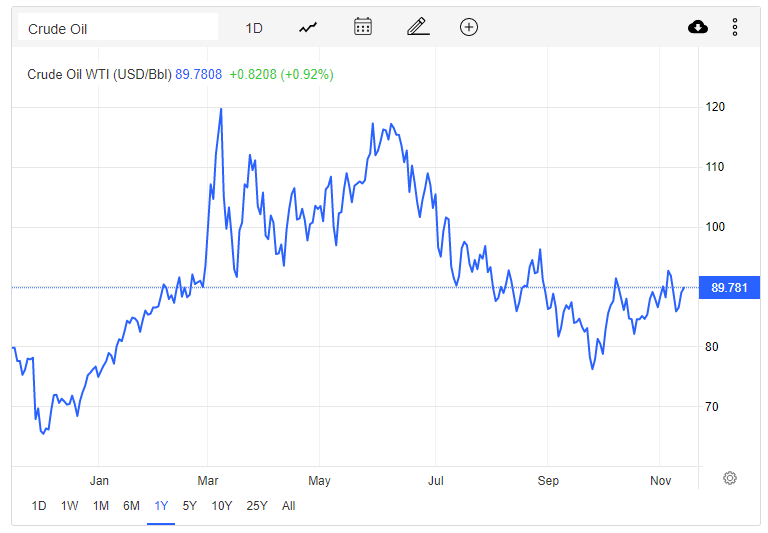Click the plus circle compare icon
This screenshot has width=768, height=533.
(469, 27)
